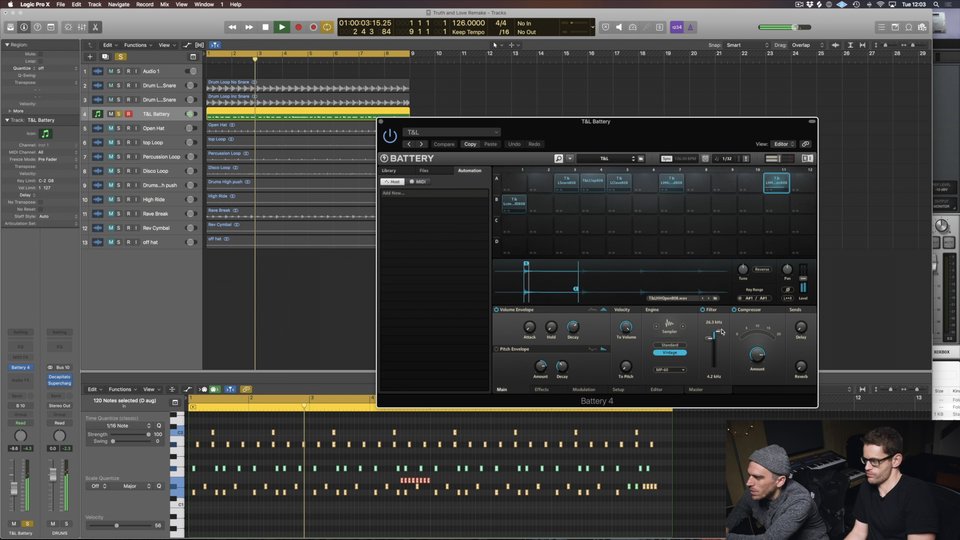Select the Vintage engine mode
This screenshot has height=540, width=960.
tap(670, 353)
